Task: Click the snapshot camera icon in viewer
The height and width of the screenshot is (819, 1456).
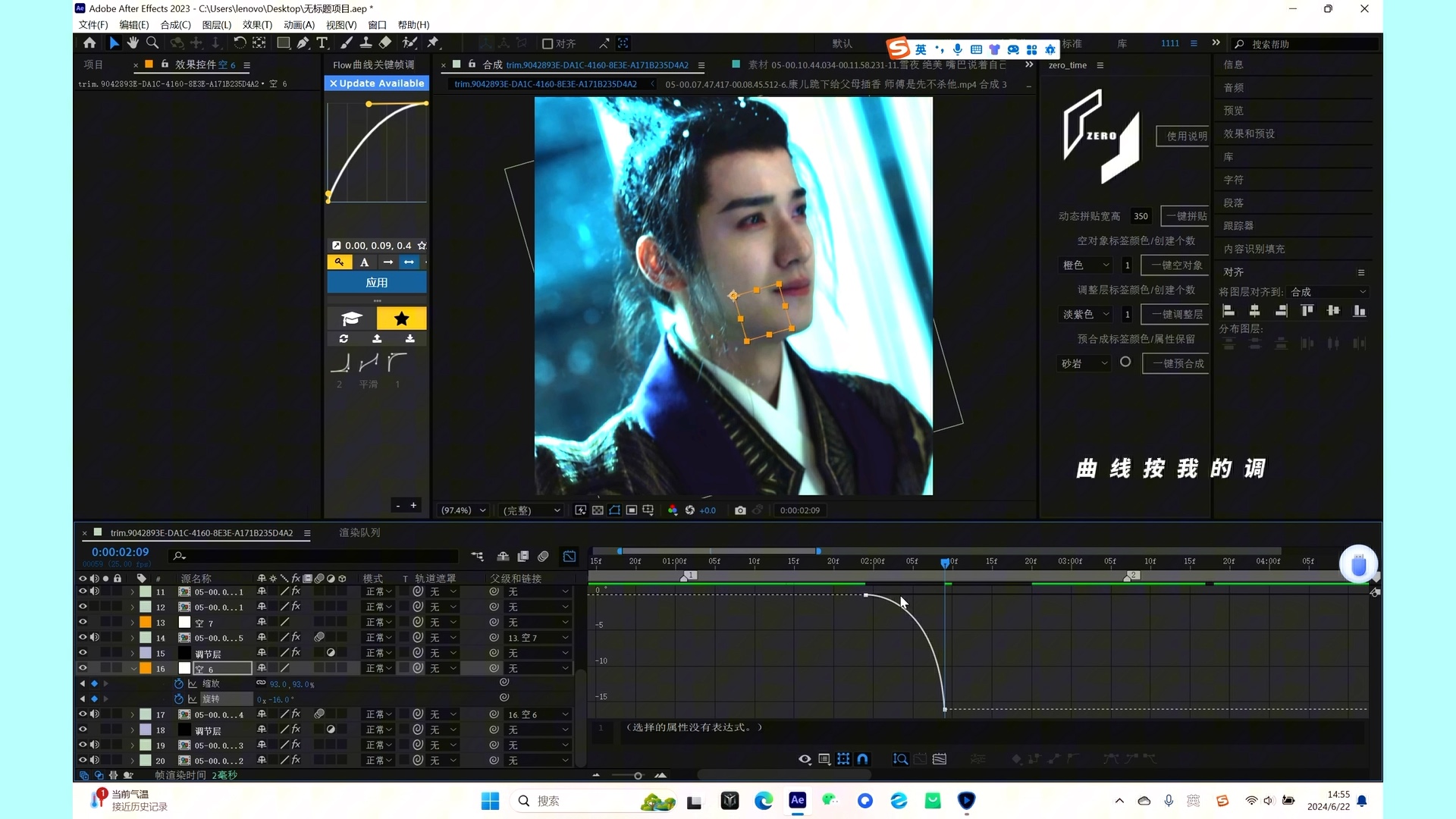Action: click(740, 510)
